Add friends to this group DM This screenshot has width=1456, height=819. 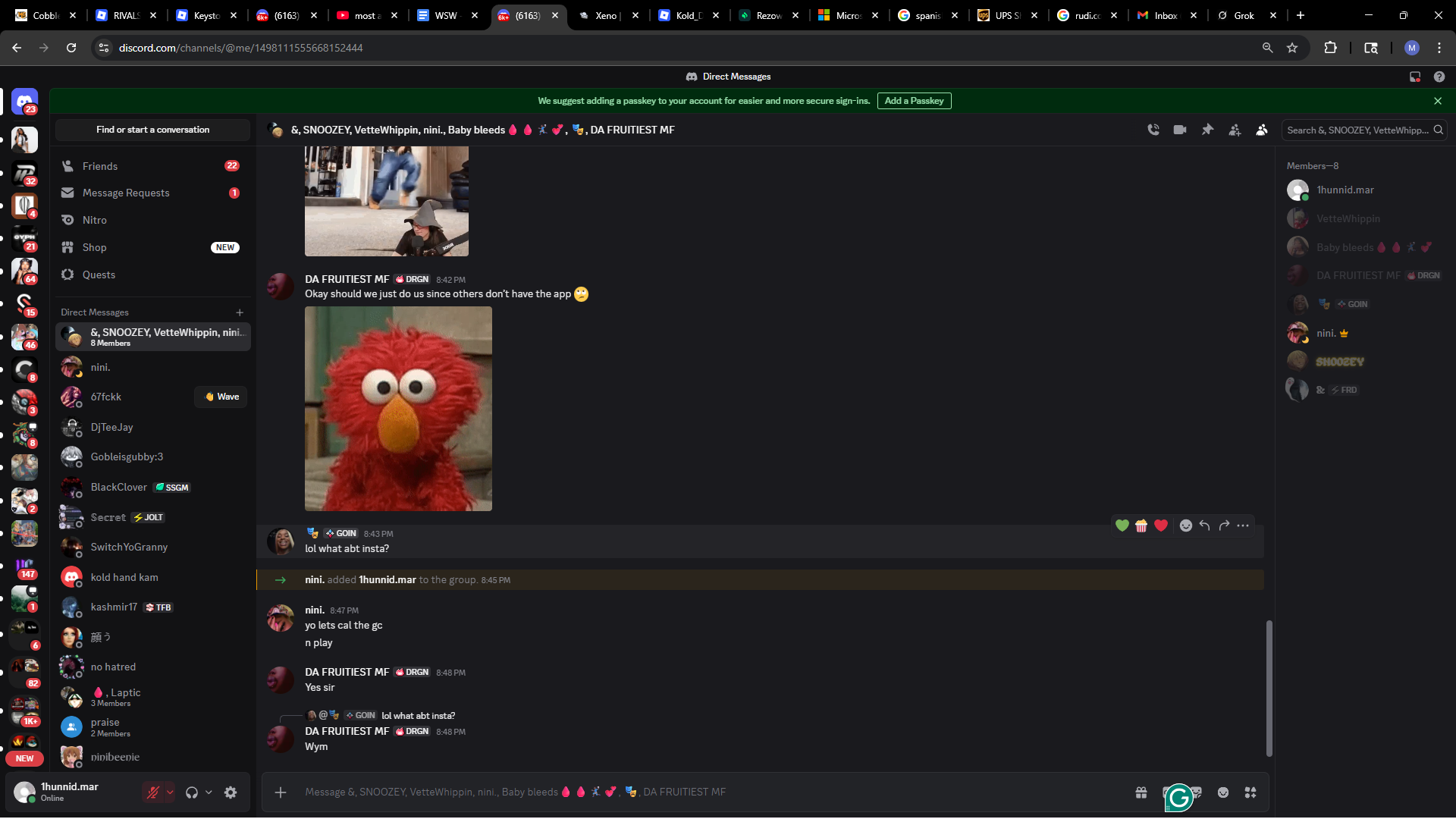point(1235,130)
